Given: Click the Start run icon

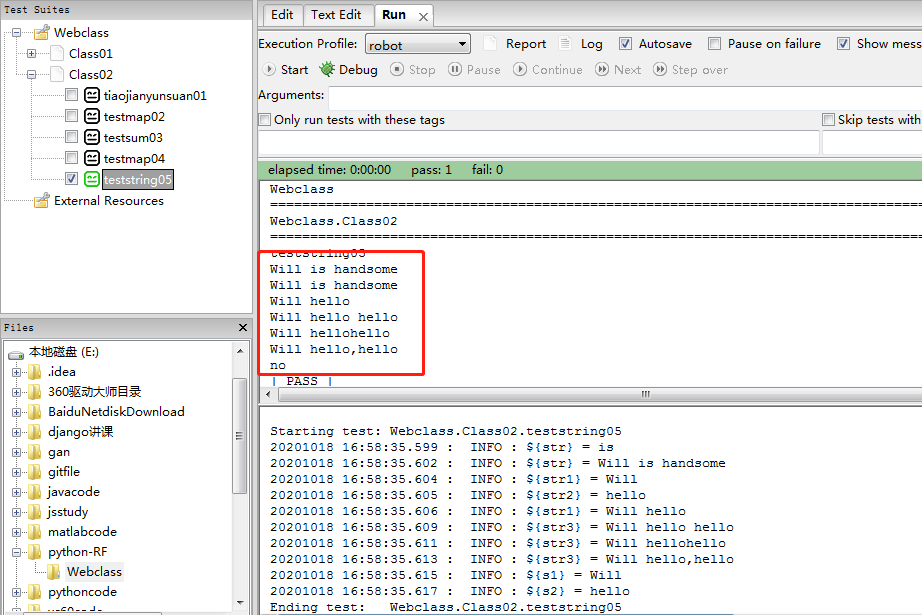Looking at the screenshot, I should point(269,69).
